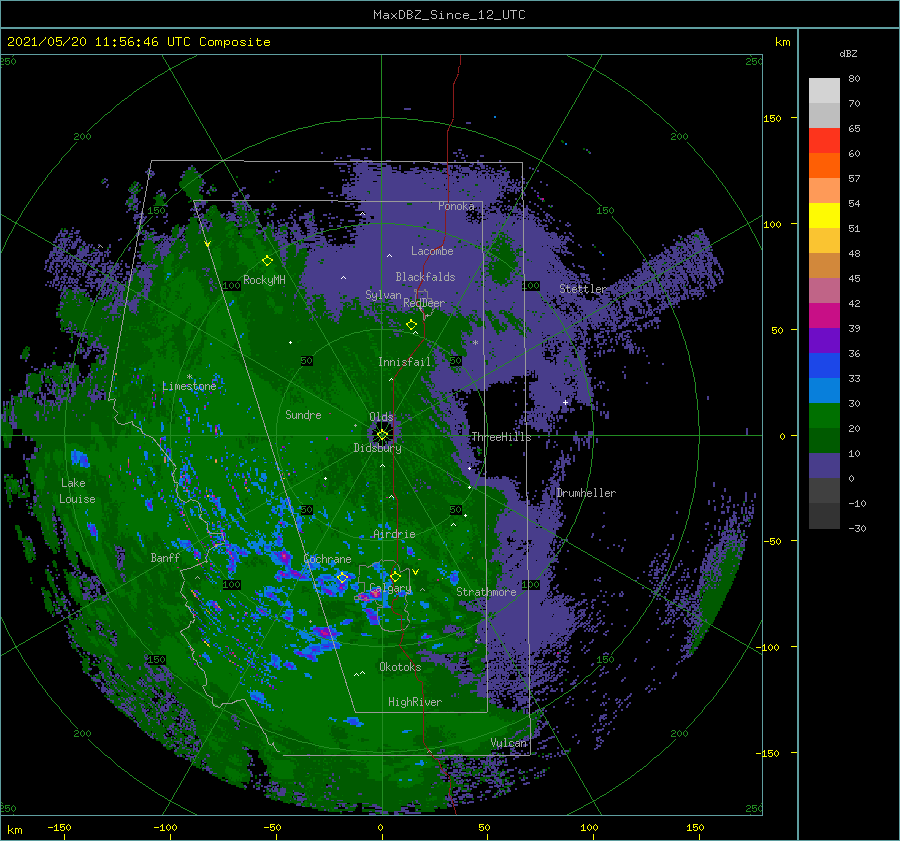The width and height of the screenshot is (900, 841).
Task: Click the -30 value on the dBZ scale
Action: point(857,528)
